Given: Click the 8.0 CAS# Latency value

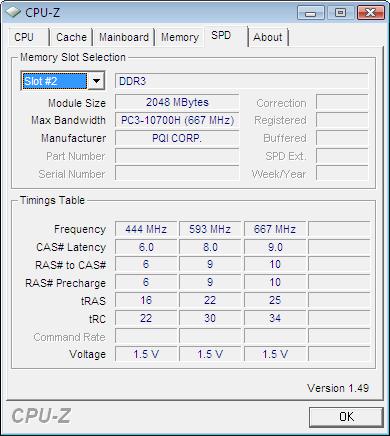Looking at the screenshot, I should pos(210,247).
